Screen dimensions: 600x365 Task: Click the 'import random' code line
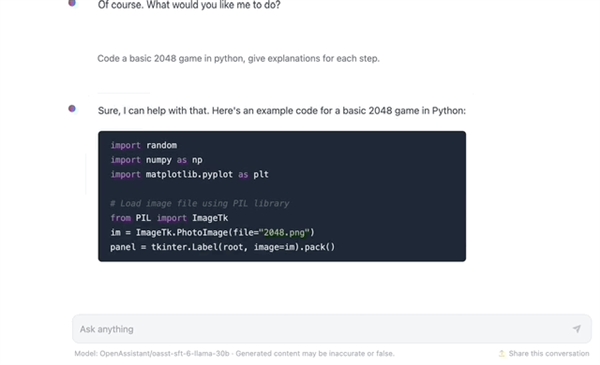[143, 145]
